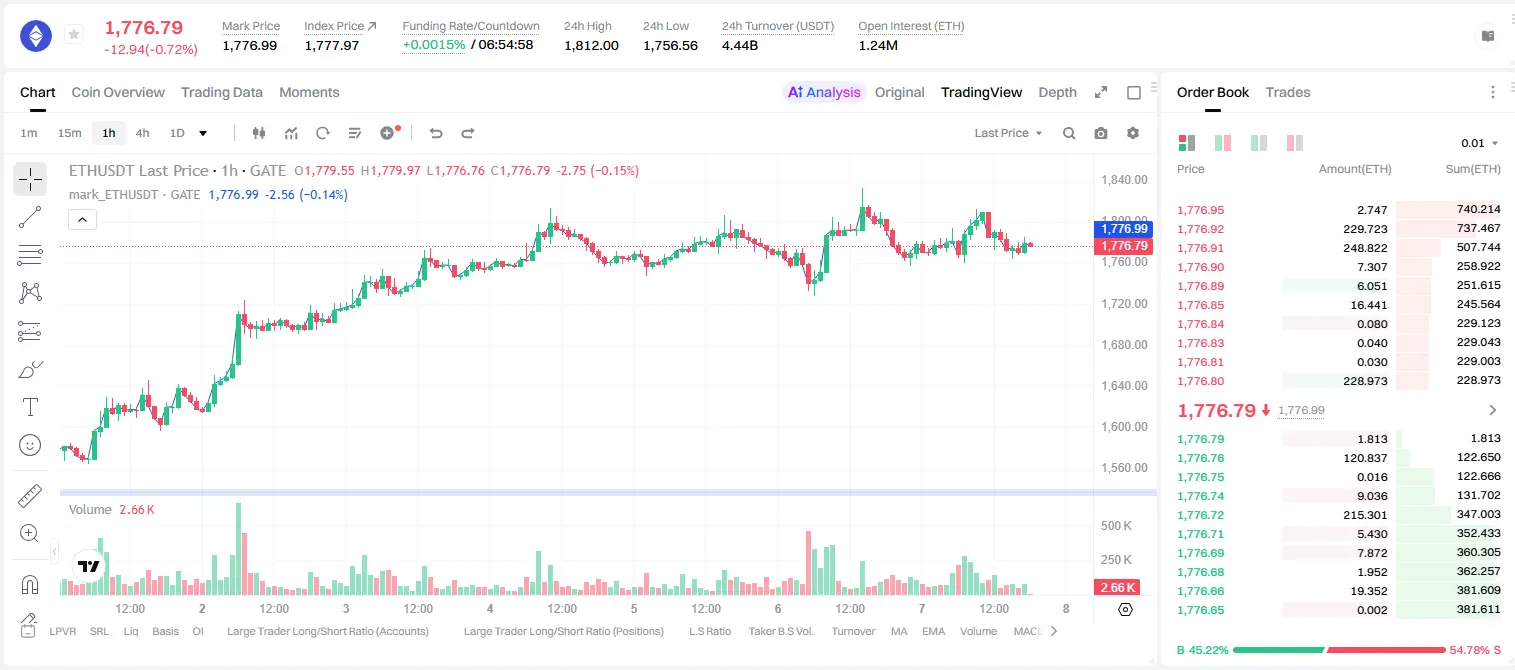Open the Last Price dropdown
The height and width of the screenshot is (670, 1515).
(1008, 133)
